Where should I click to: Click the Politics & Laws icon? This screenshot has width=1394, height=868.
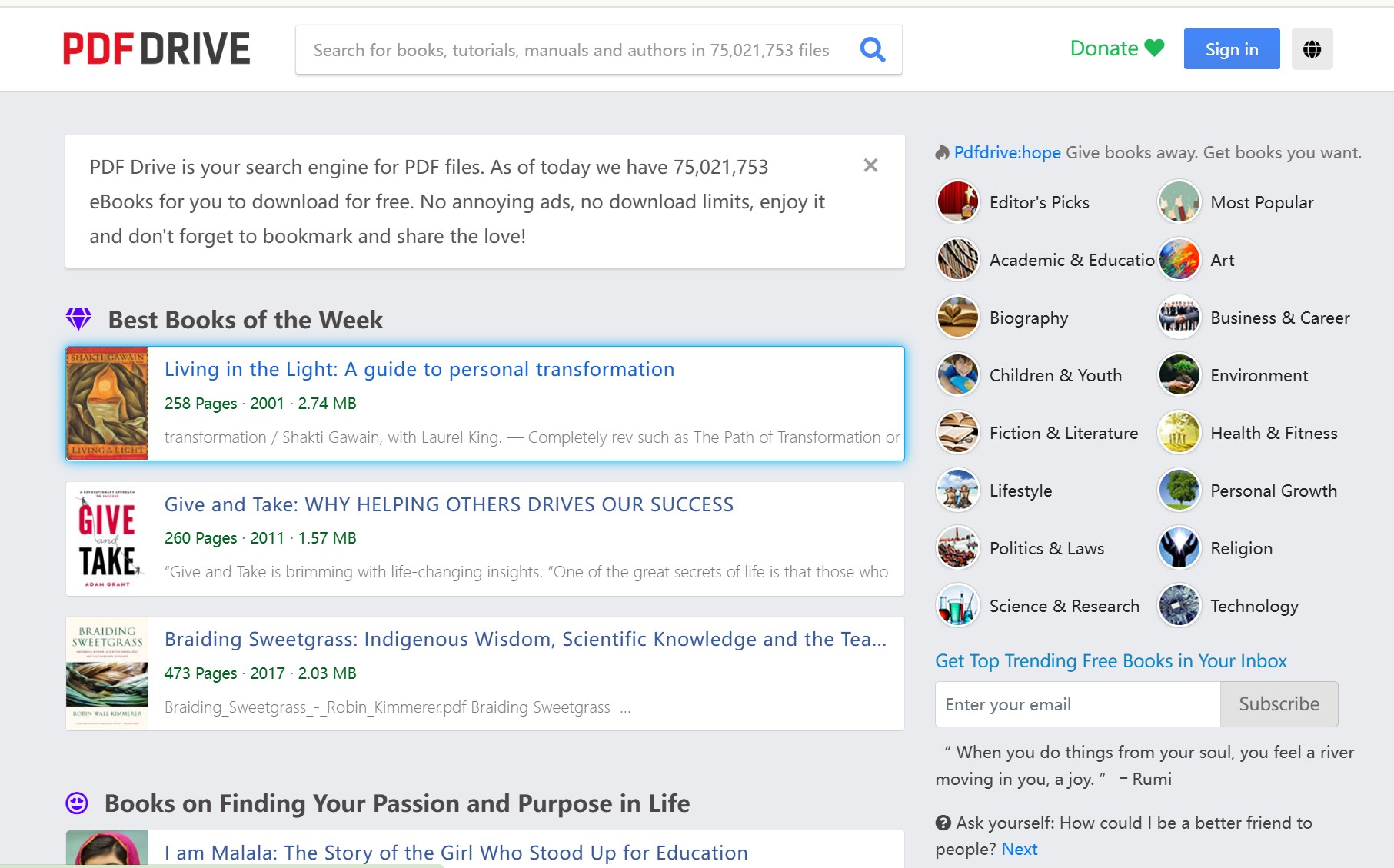pos(957,547)
